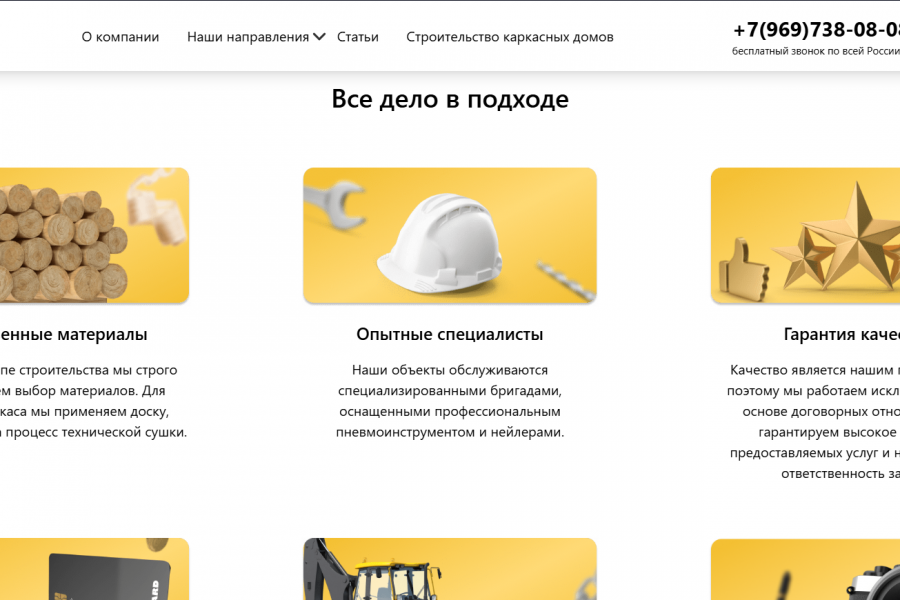This screenshot has height=600, width=900.
Task: Call the +7(969)738-08 phone number
Action: tap(816, 29)
